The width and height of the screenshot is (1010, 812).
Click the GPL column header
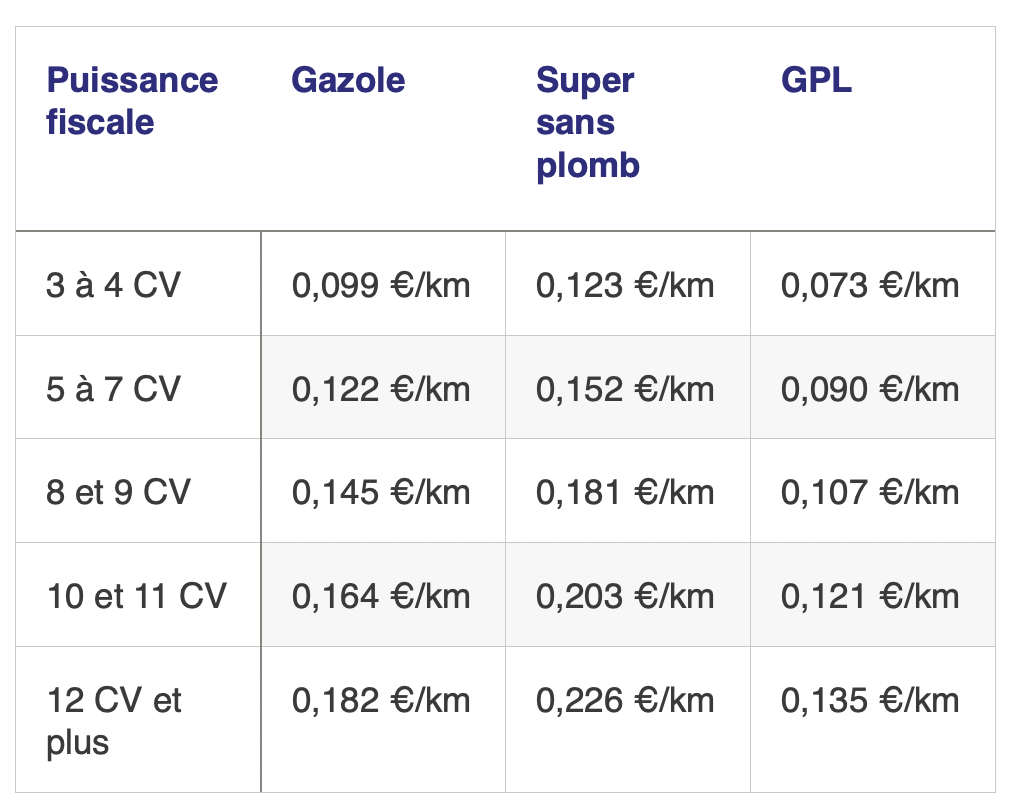[816, 80]
